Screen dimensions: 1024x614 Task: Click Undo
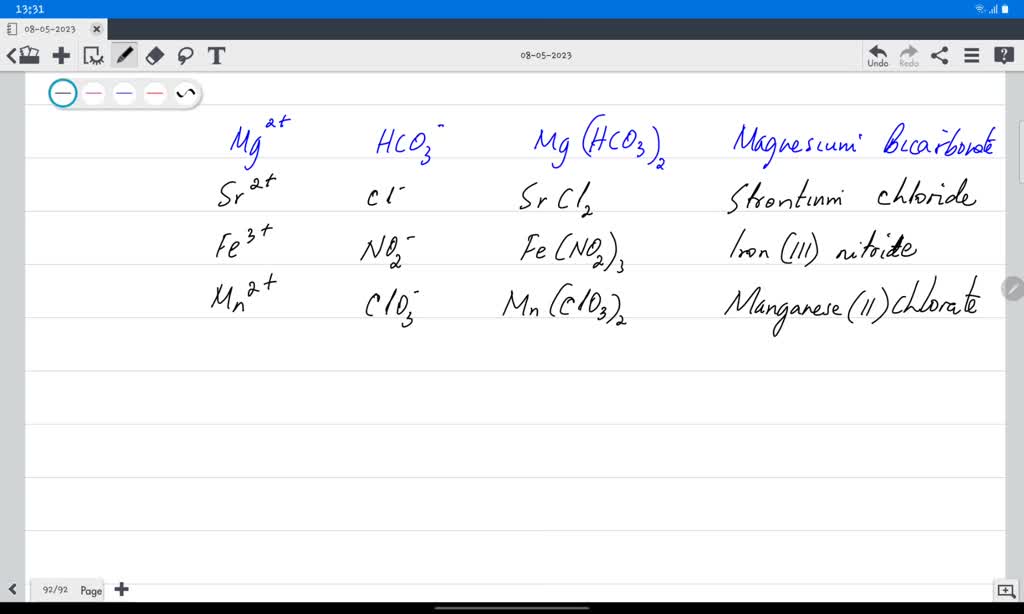877,55
